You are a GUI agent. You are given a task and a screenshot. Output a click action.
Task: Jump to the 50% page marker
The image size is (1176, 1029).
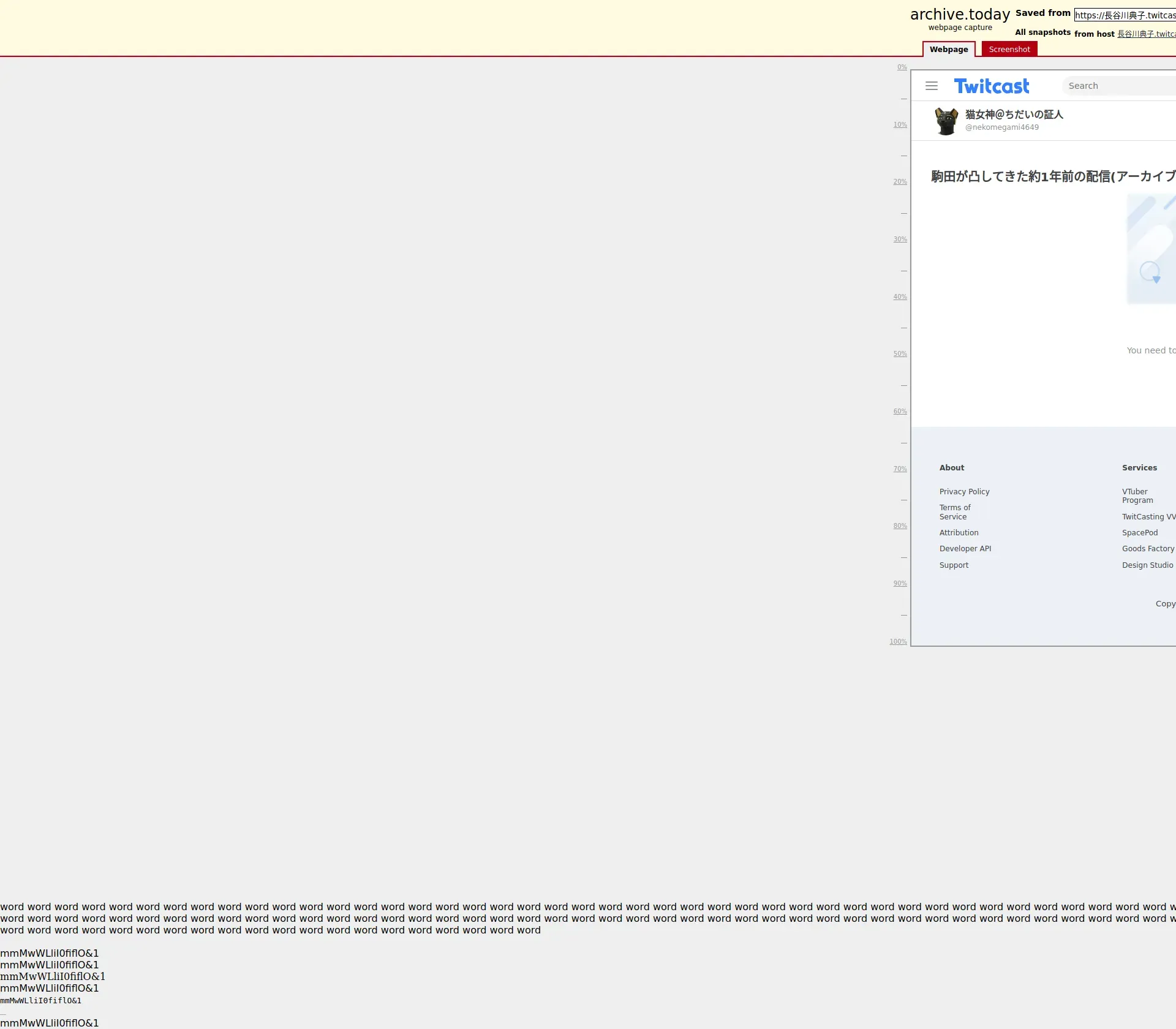click(x=899, y=354)
